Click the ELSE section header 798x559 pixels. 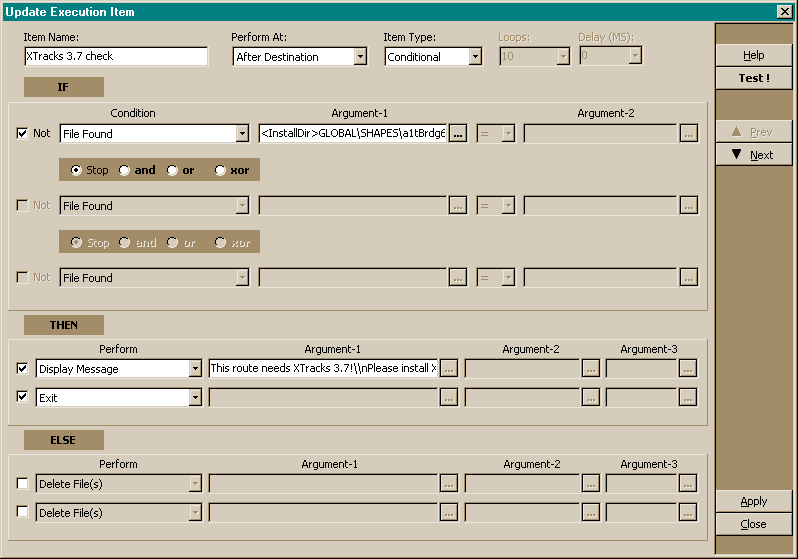pyautogui.click(x=64, y=440)
